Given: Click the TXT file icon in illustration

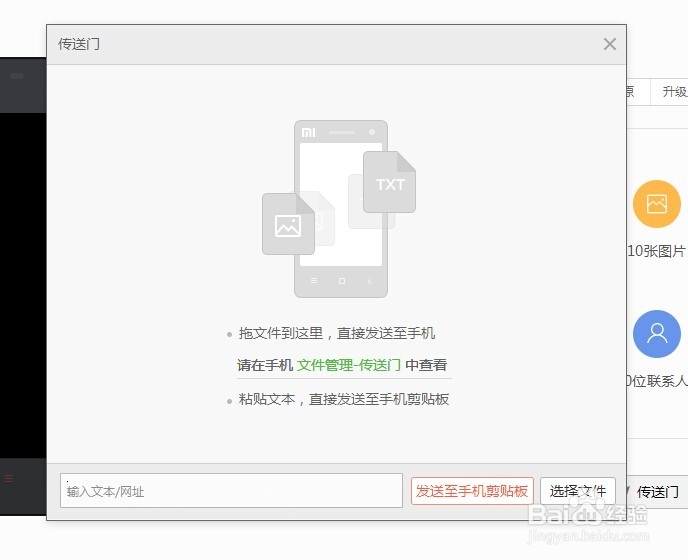Looking at the screenshot, I should (390, 182).
